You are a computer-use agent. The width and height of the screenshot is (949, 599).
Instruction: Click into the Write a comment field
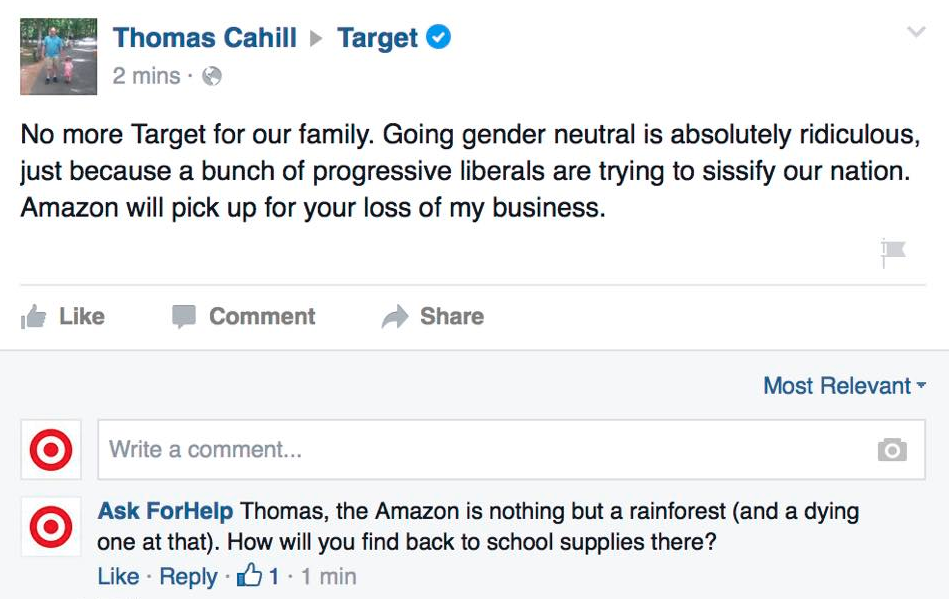480,450
